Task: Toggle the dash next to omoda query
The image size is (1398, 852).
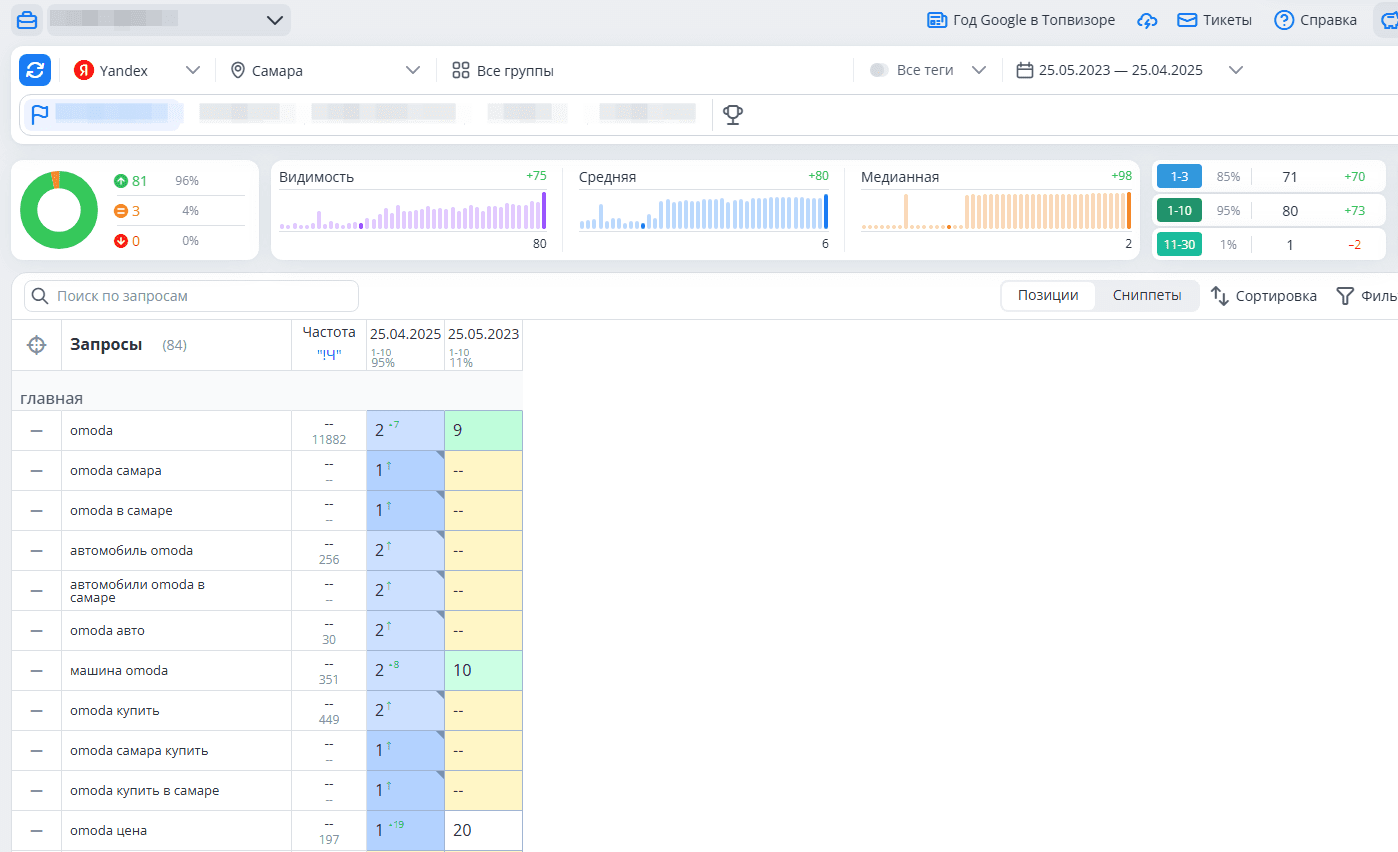Action: tap(37, 431)
